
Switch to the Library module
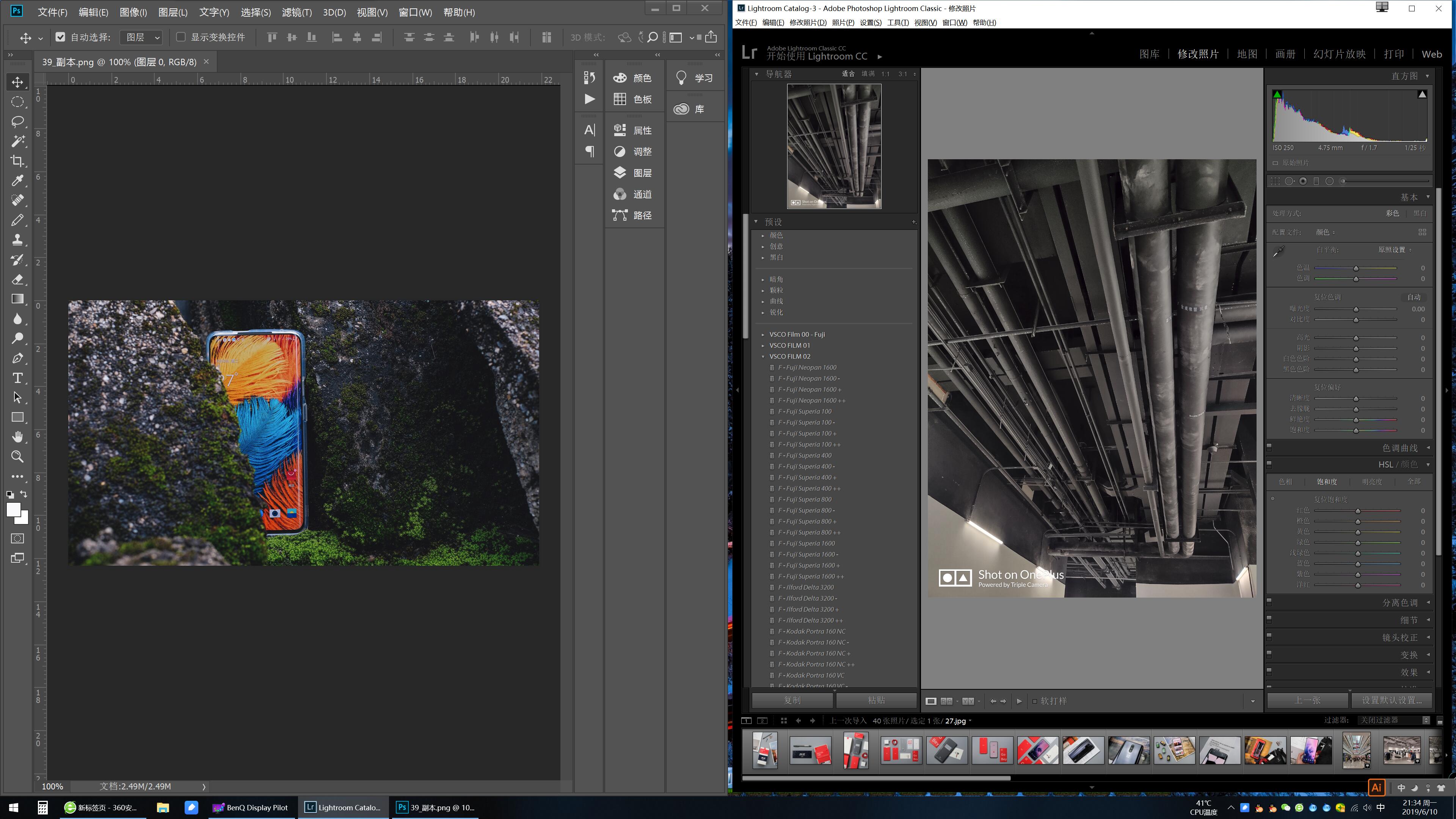point(1149,54)
